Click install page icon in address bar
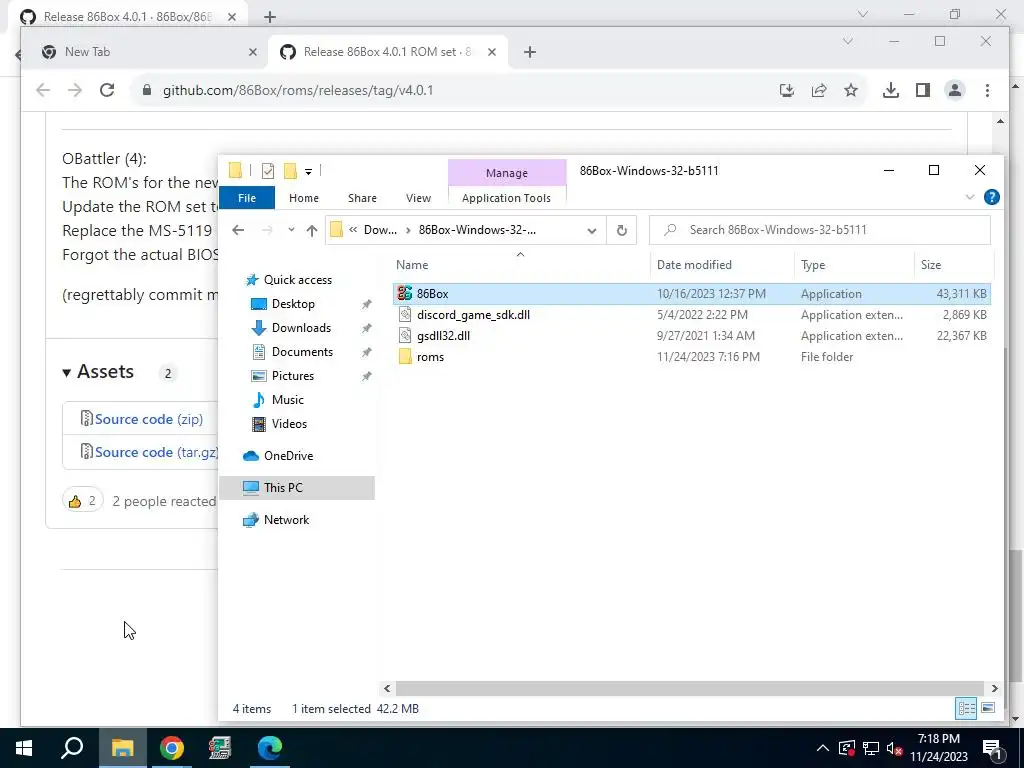The image size is (1024, 768). tap(787, 90)
